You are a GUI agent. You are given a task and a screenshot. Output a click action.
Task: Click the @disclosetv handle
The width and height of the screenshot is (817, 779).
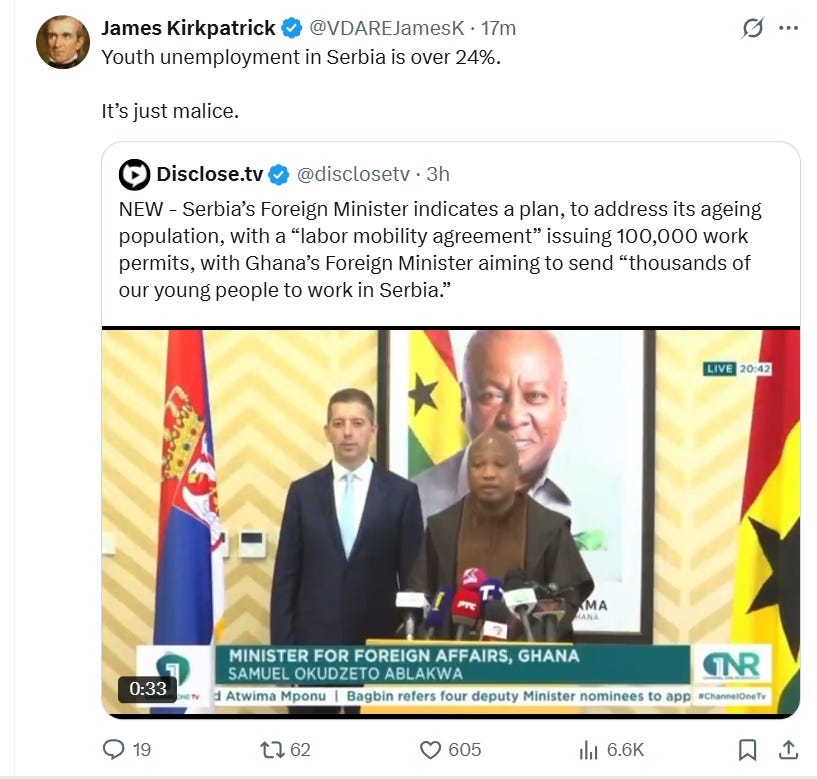click(x=353, y=174)
